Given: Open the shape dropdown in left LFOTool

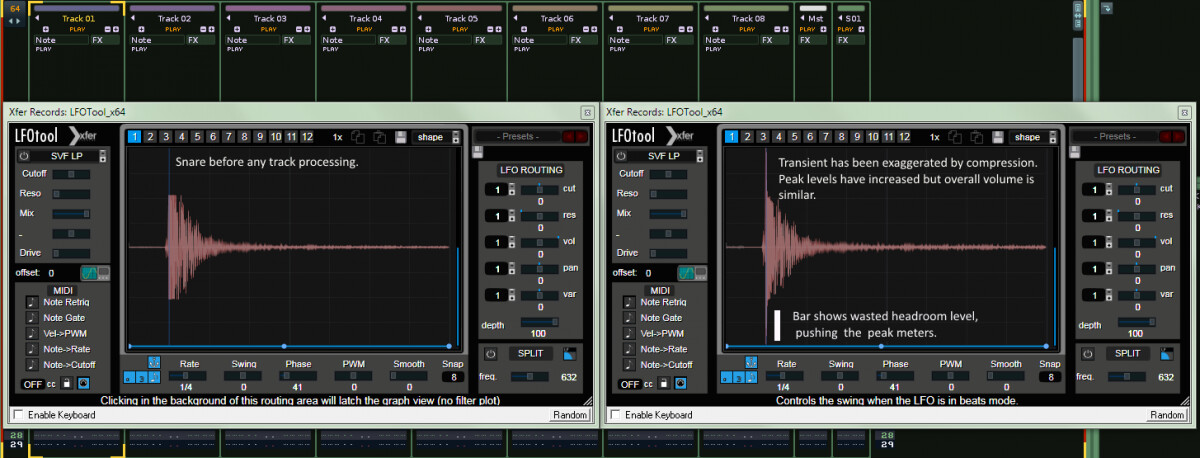Looking at the screenshot, I should point(437,137).
